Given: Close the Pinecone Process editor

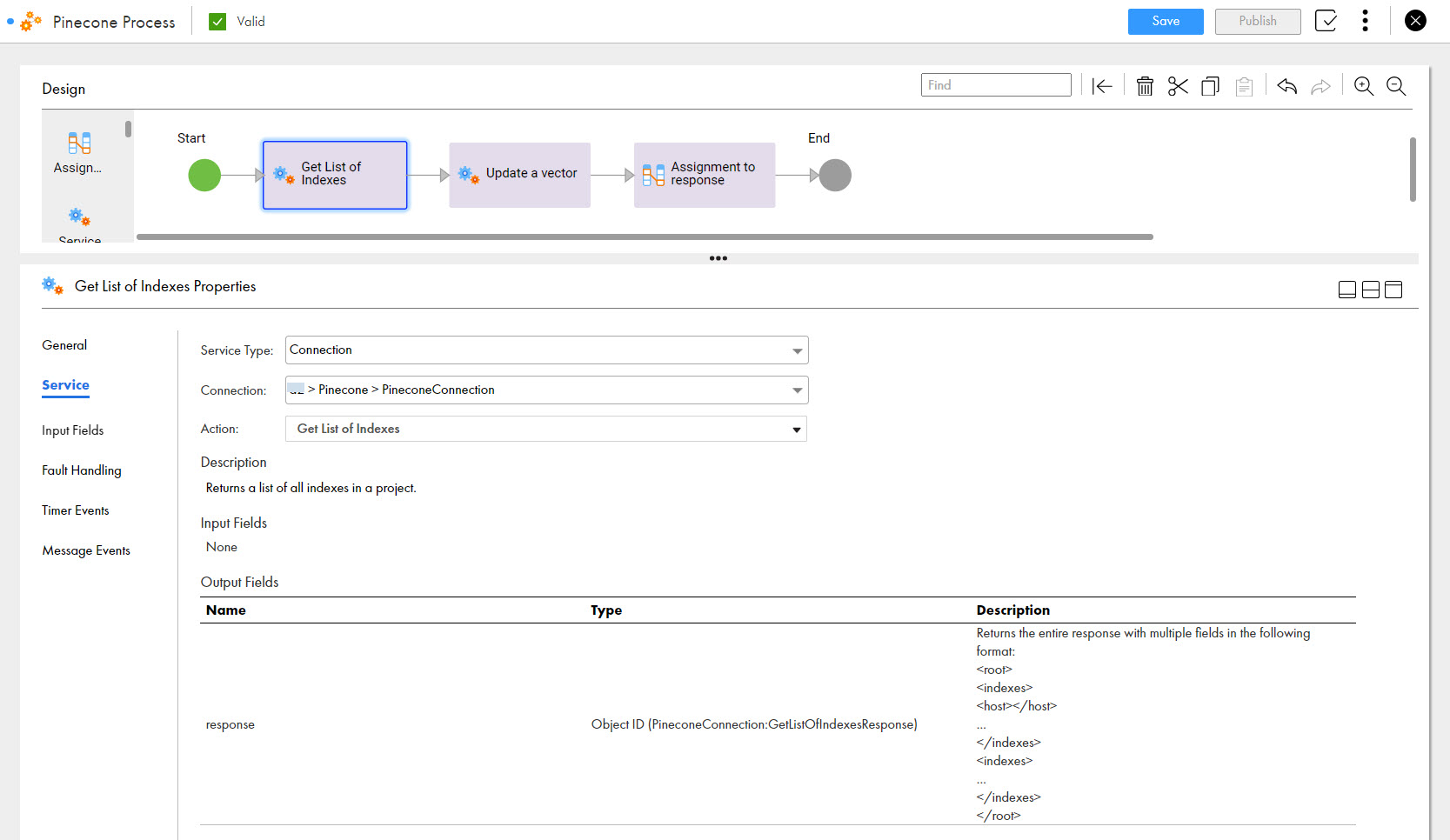Looking at the screenshot, I should [1415, 21].
